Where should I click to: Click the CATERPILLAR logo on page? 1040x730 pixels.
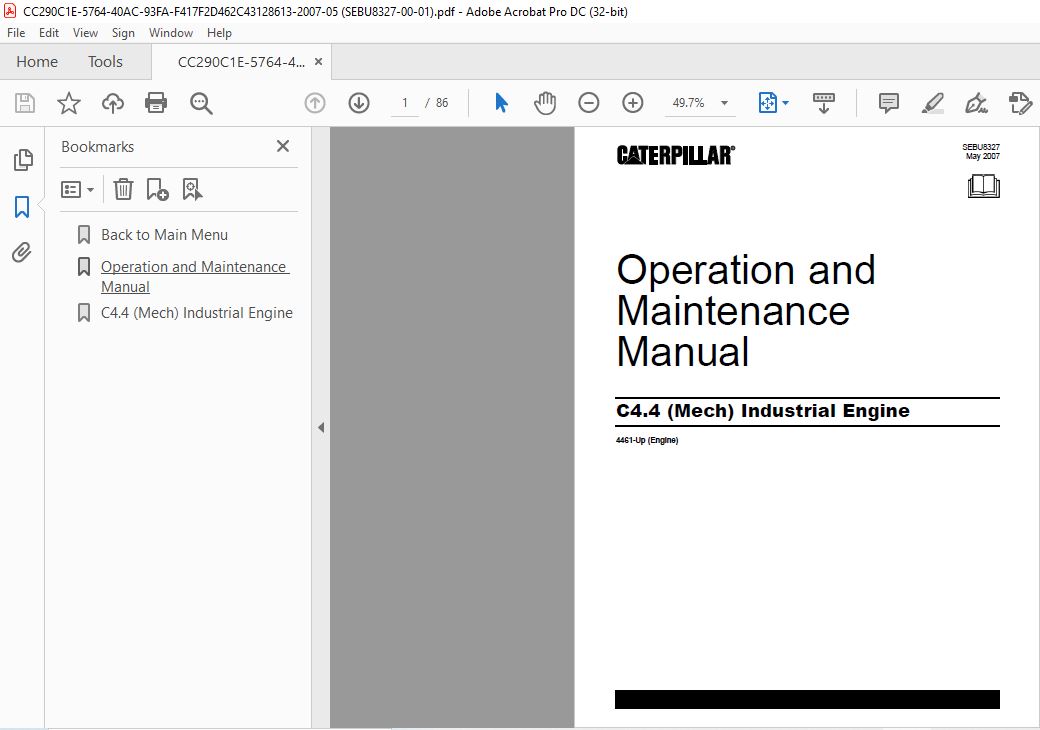click(676, 155)
